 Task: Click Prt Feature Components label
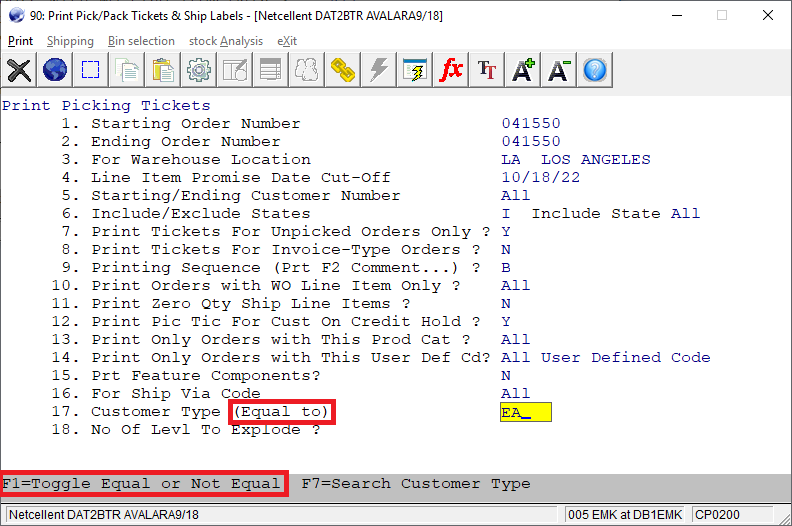[206, 376]
